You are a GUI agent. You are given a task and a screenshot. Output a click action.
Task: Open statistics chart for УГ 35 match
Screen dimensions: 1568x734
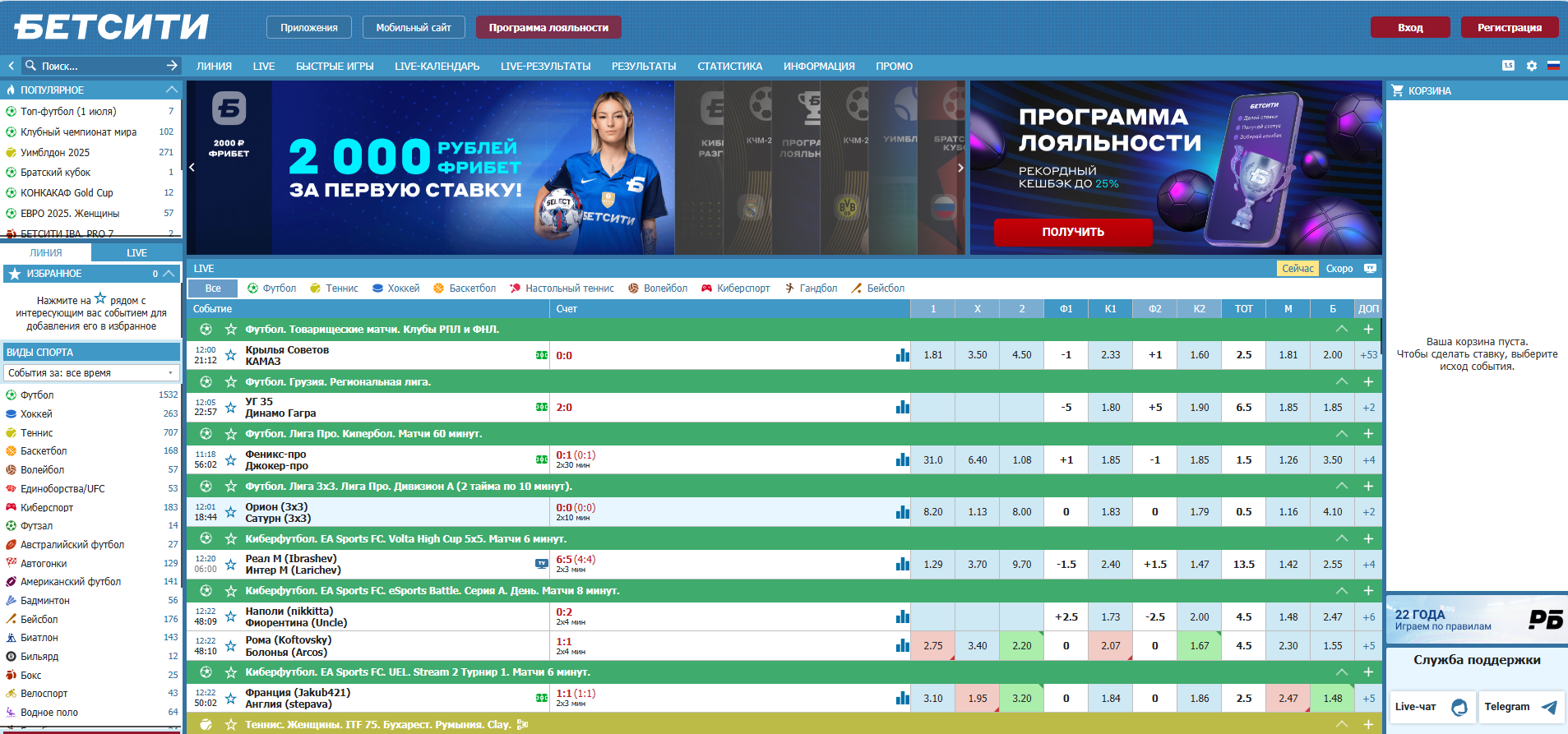pos(903,407)
